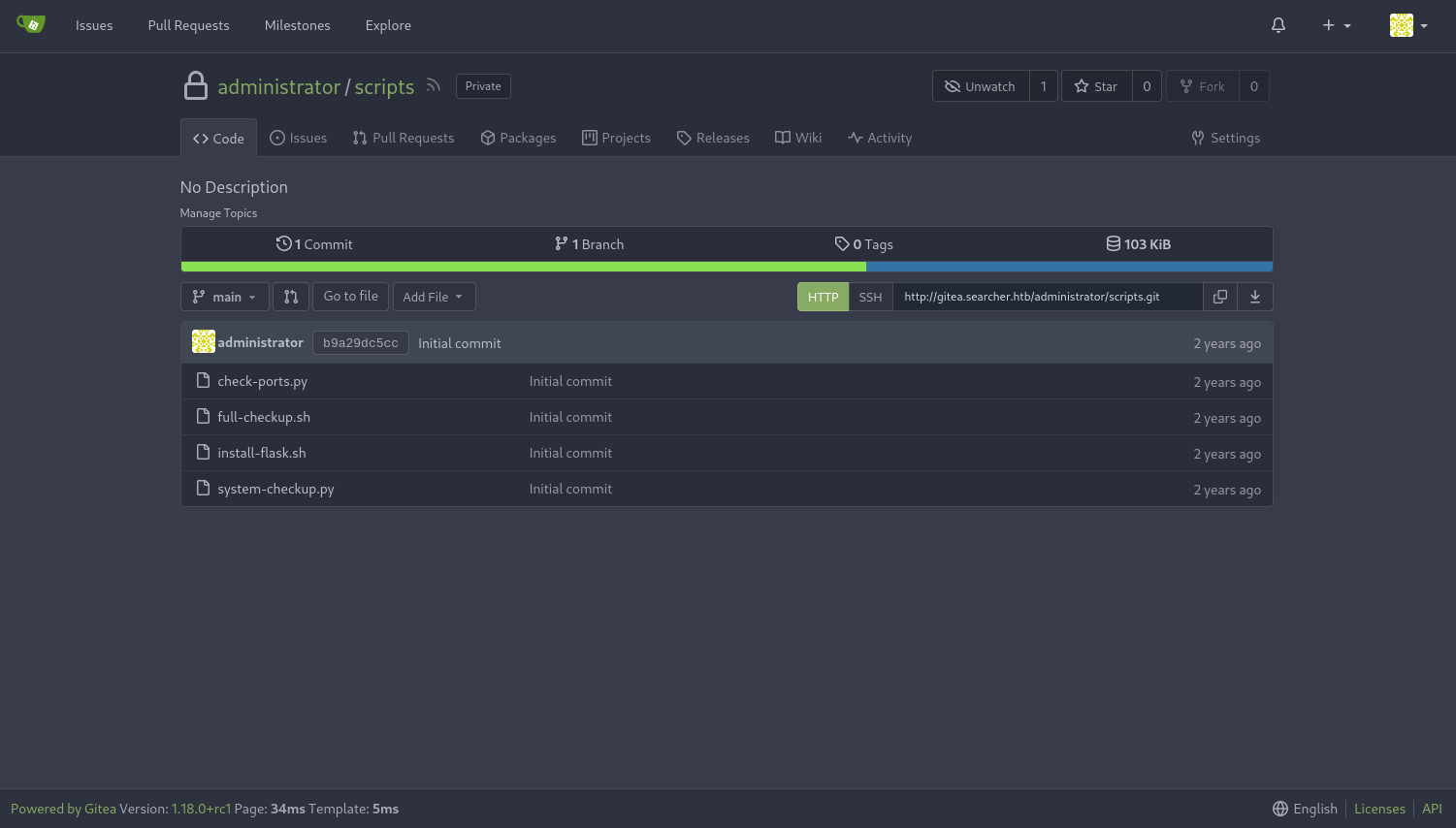View the 0 Tags list
1456x828 pixels.
863,244
